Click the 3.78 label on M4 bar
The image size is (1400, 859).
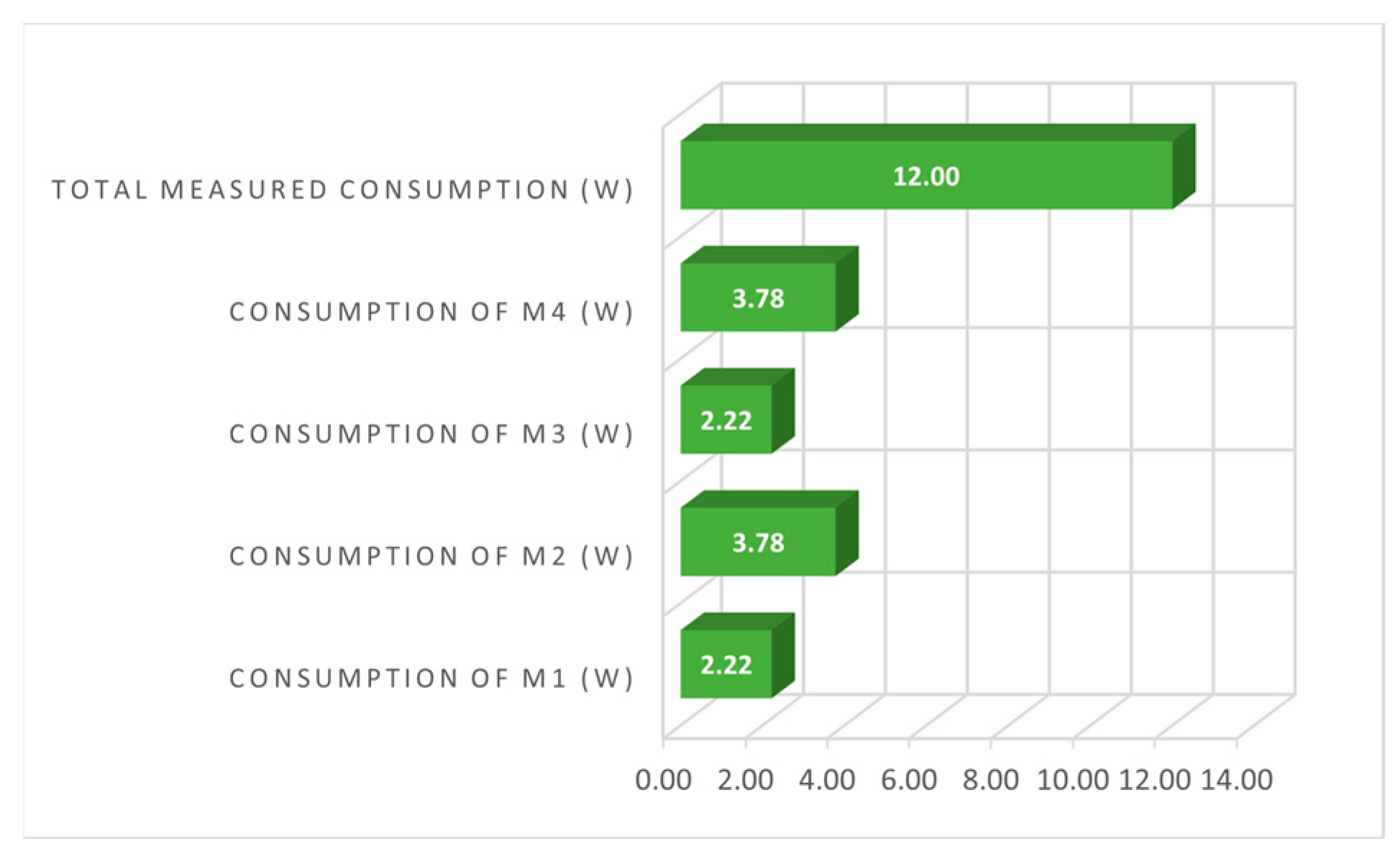pyautogui.click(x=758, y=298)
